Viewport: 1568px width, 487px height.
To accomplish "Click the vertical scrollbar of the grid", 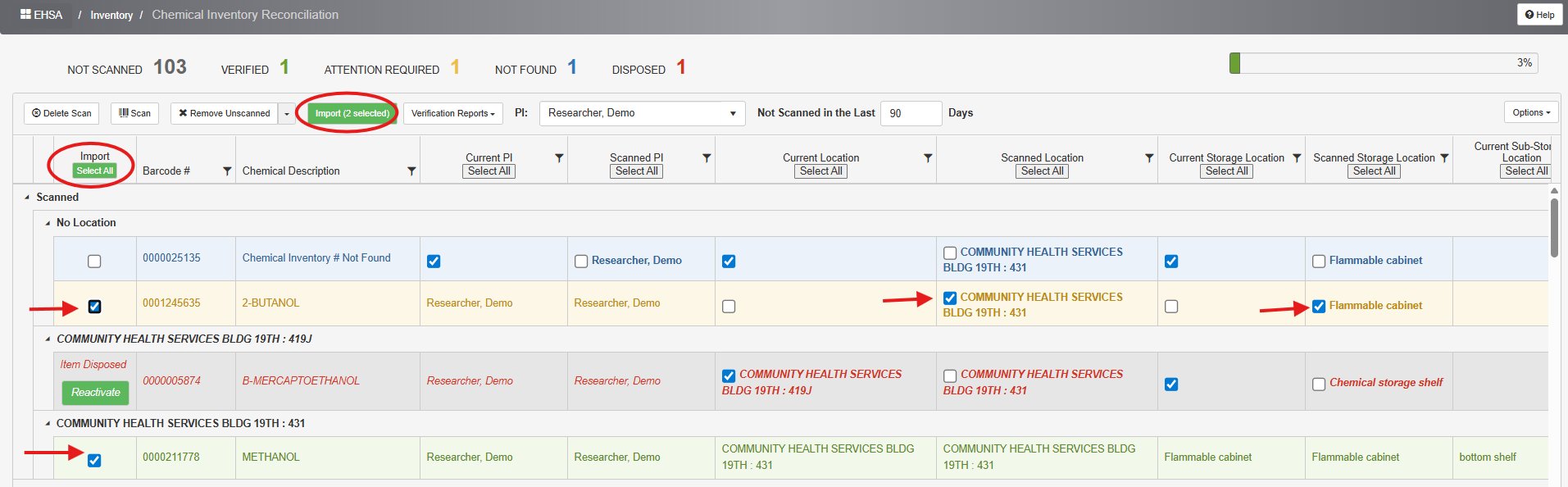I will pyautogui.click(x=1554, y=227).
